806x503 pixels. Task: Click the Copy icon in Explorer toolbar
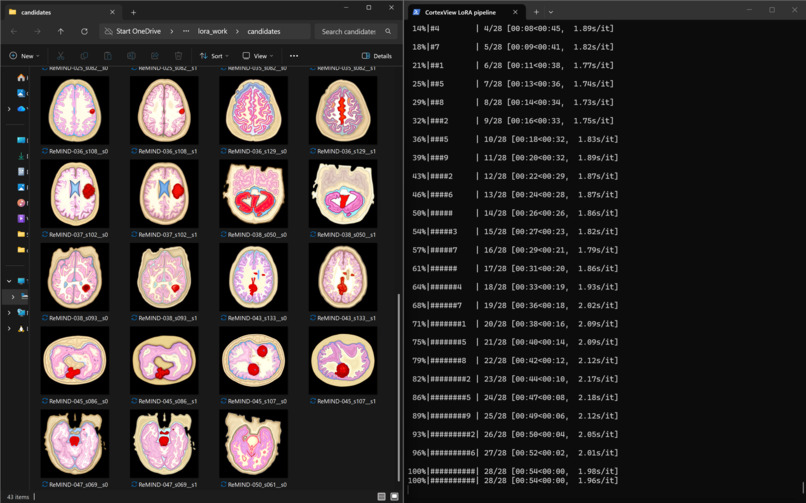coord(84,55)
